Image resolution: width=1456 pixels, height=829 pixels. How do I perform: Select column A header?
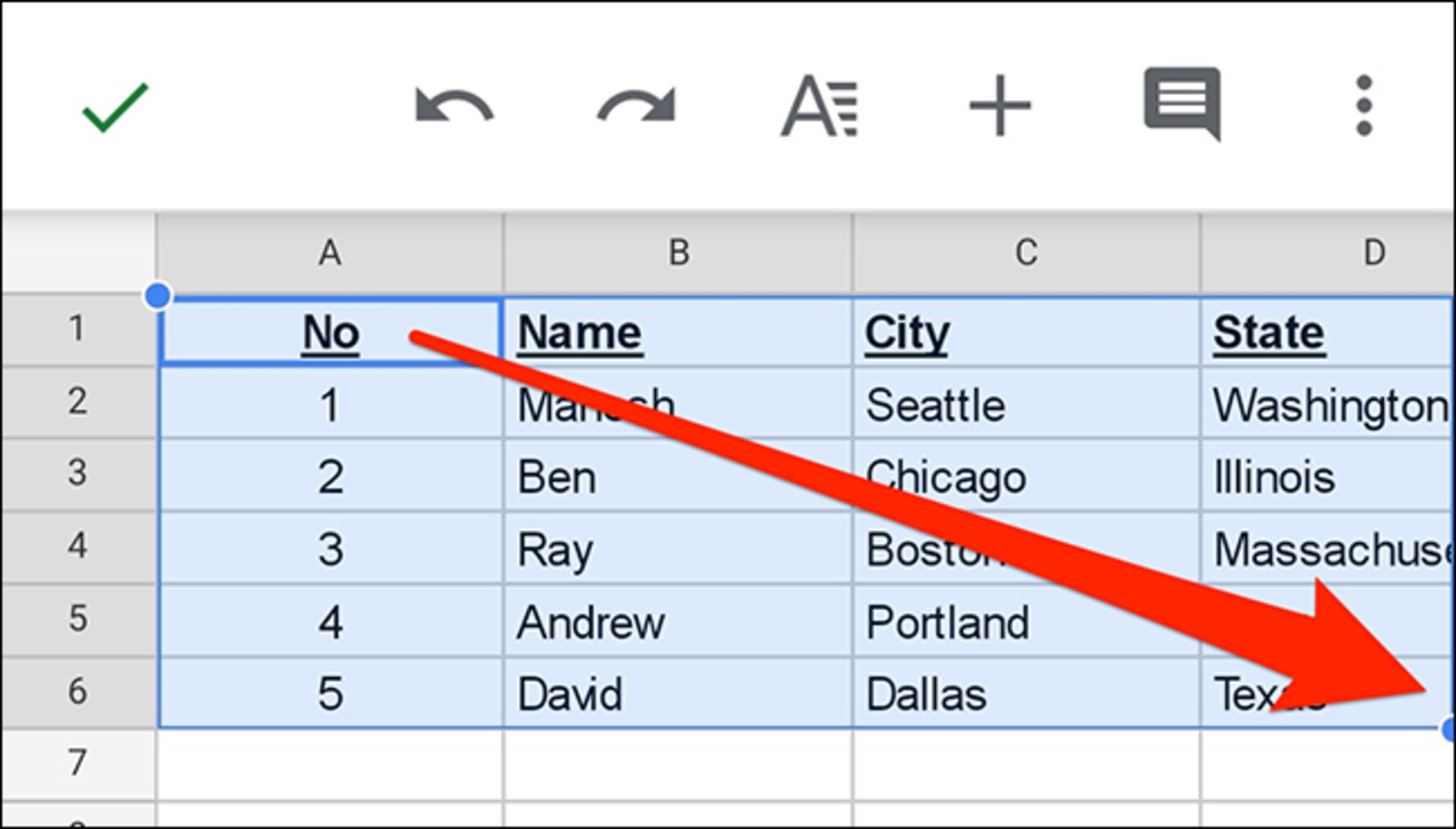pos(330,253)
